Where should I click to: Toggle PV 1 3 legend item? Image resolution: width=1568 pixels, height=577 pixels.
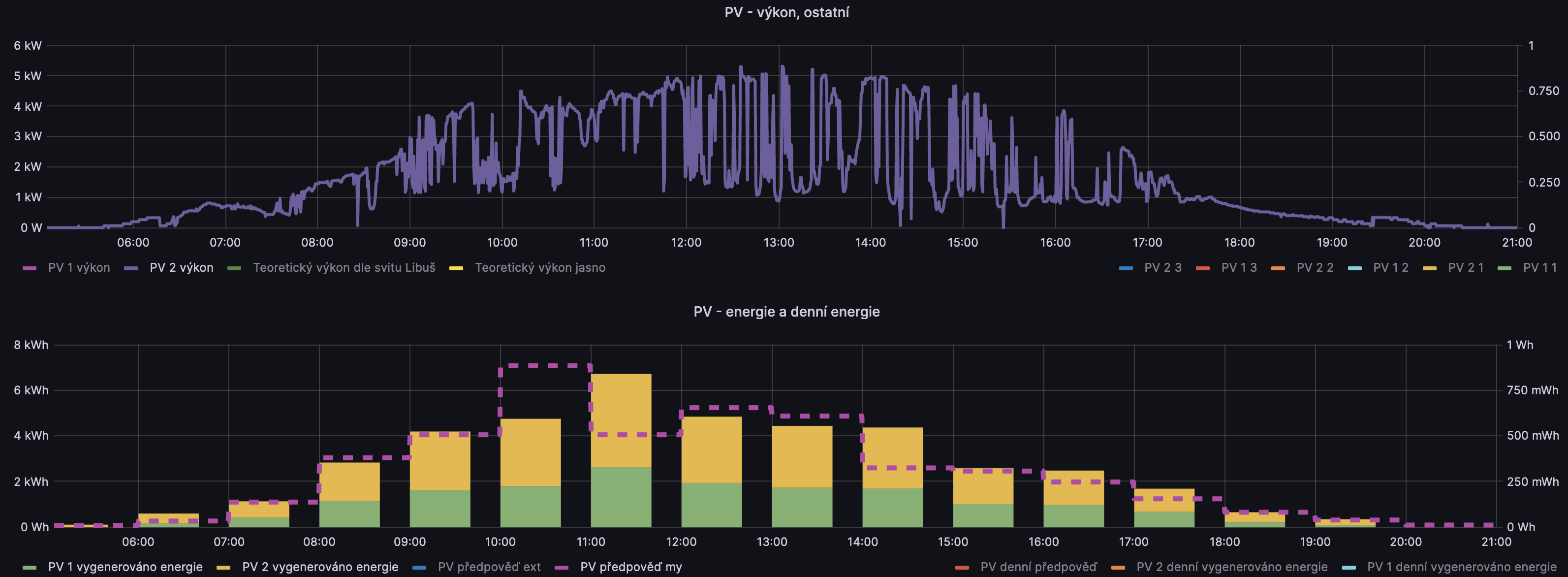pos(1238,268)
